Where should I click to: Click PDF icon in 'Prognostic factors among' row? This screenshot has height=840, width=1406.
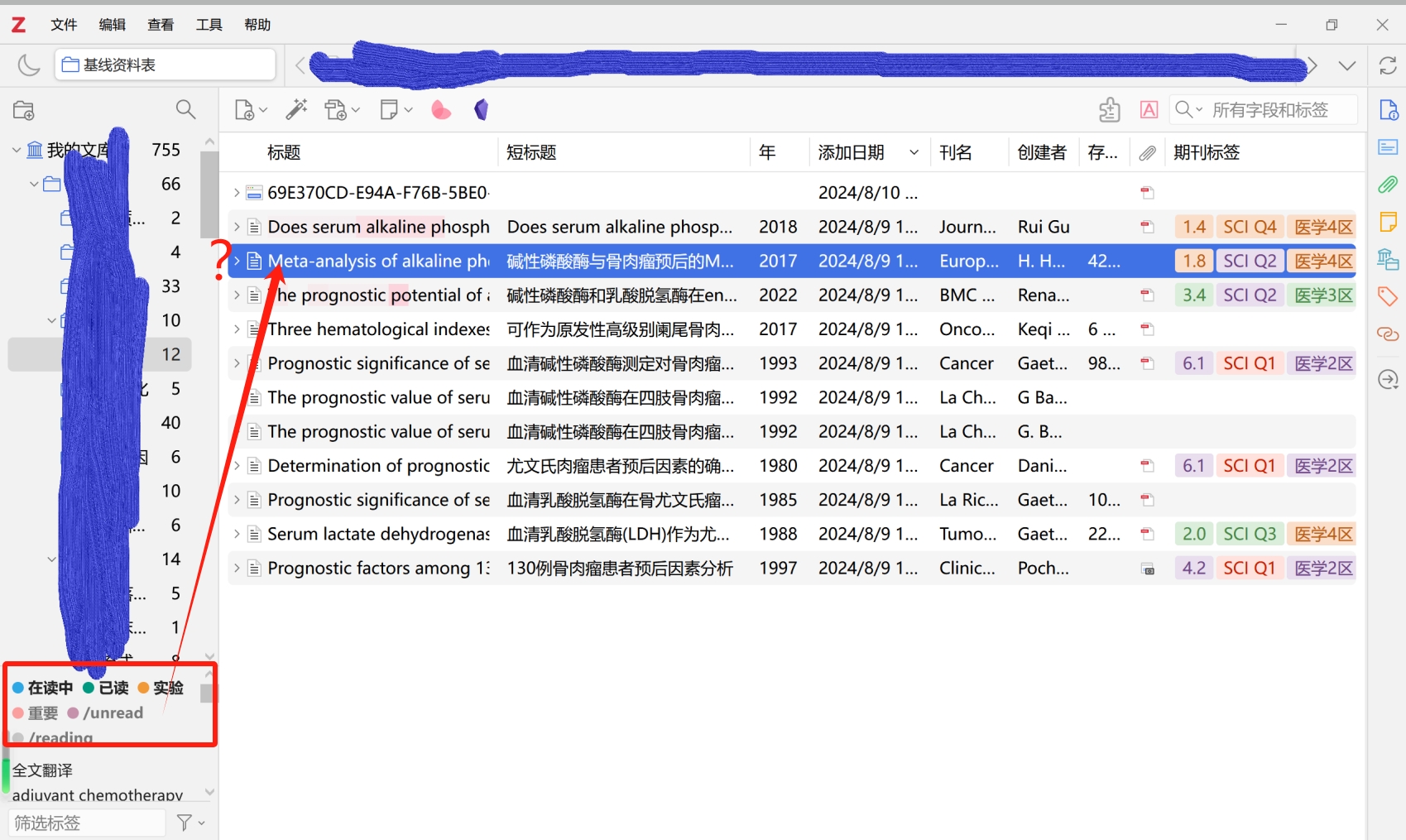[x=1148, y=569]
